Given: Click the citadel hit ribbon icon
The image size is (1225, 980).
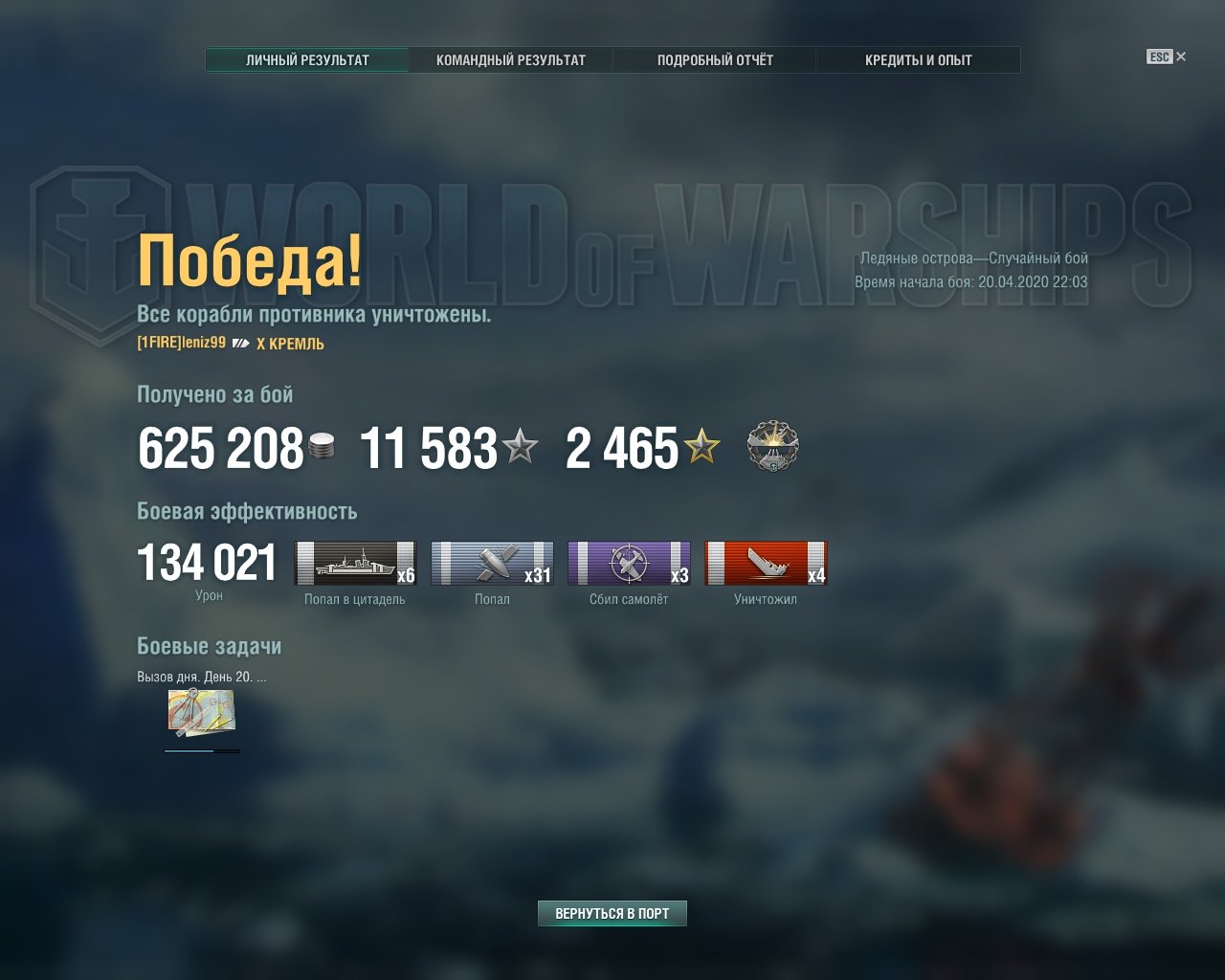Looking at the screenshot, I should coord(355,563).
